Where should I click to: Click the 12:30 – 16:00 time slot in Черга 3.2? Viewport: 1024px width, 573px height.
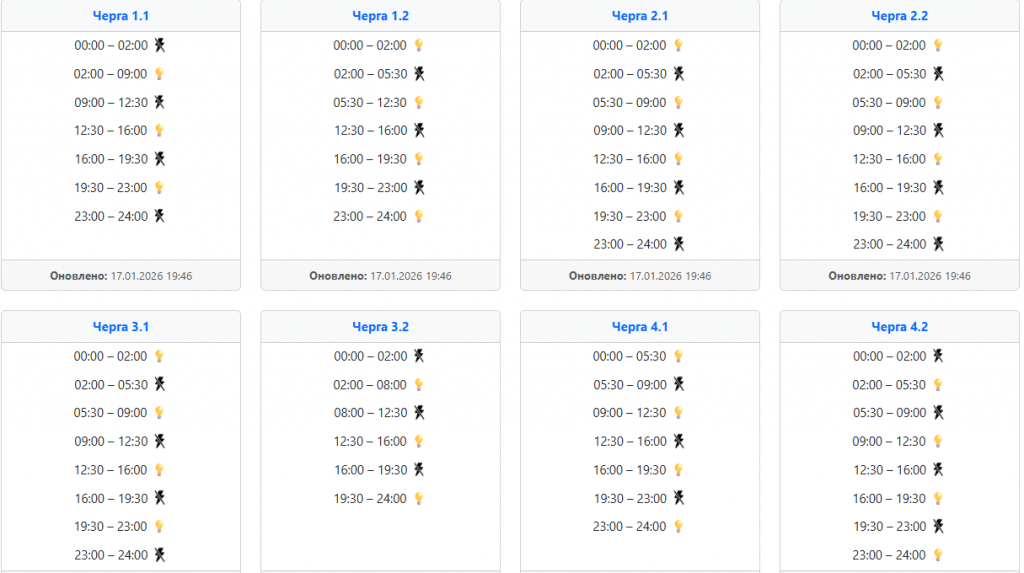(x=370, y=441)
